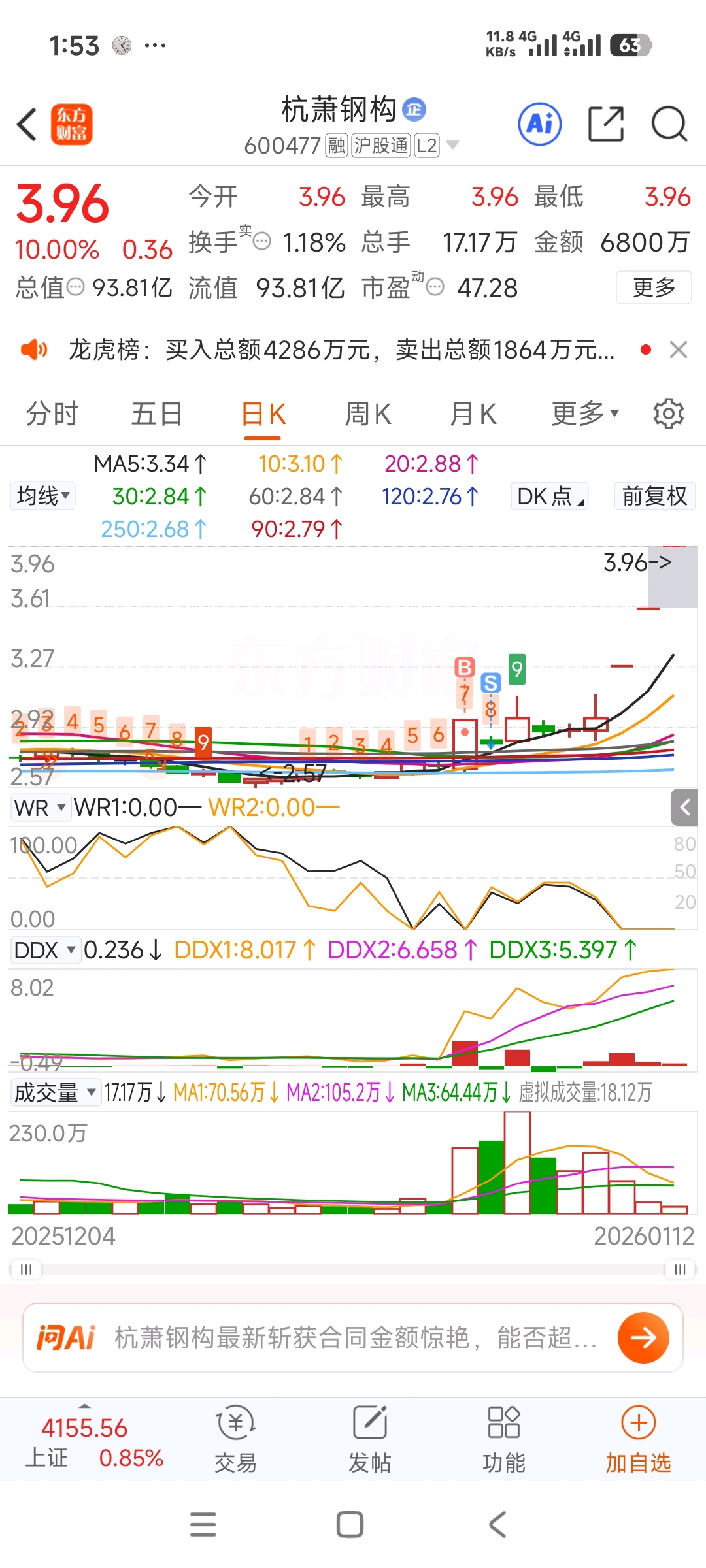Tap the WR2:0.00 indicator value
The height and width of the screenshot is (1568, 706).
pos(275,808)
